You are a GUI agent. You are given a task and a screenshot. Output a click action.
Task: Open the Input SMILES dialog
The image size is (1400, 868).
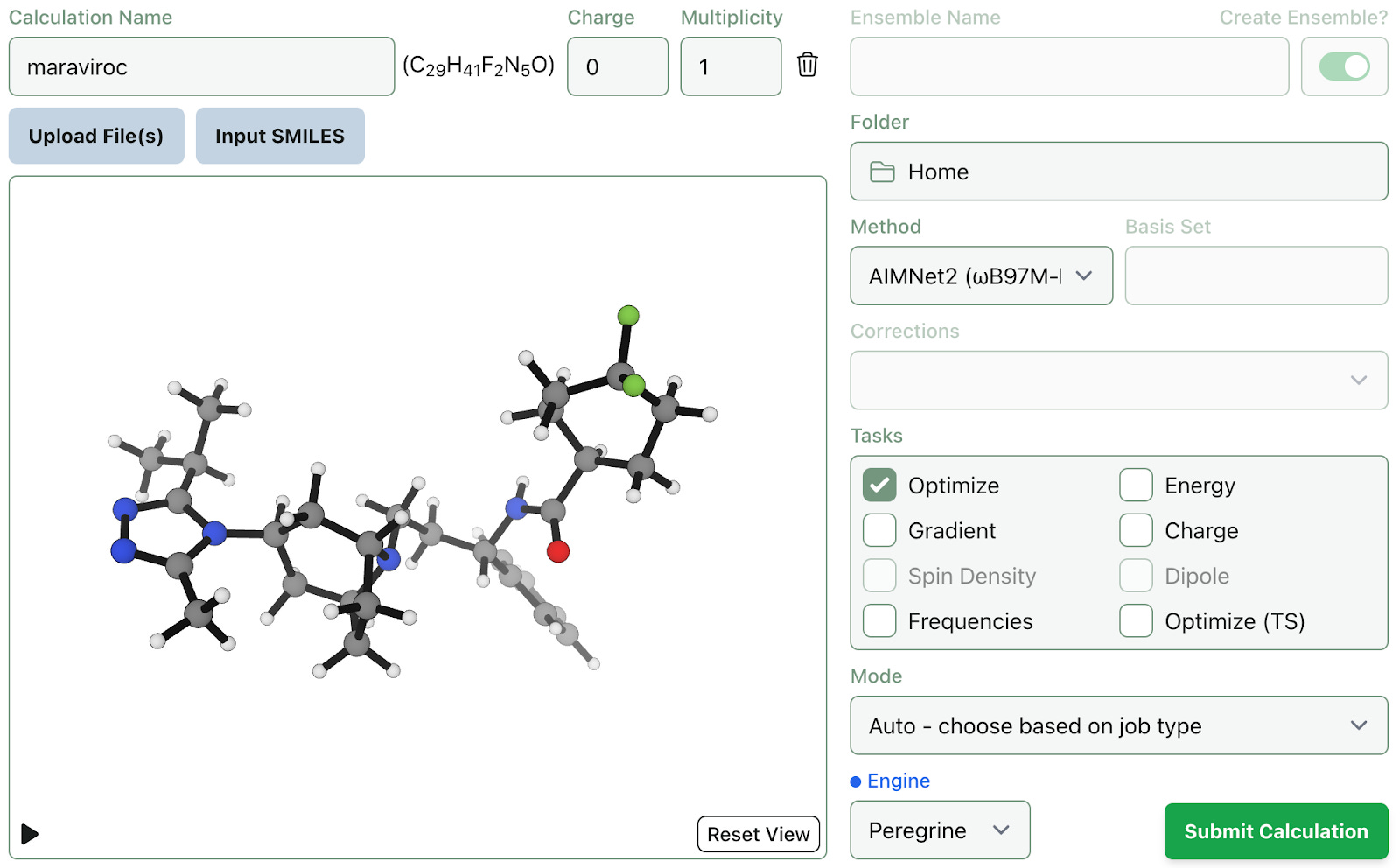[x=280, y=136]
